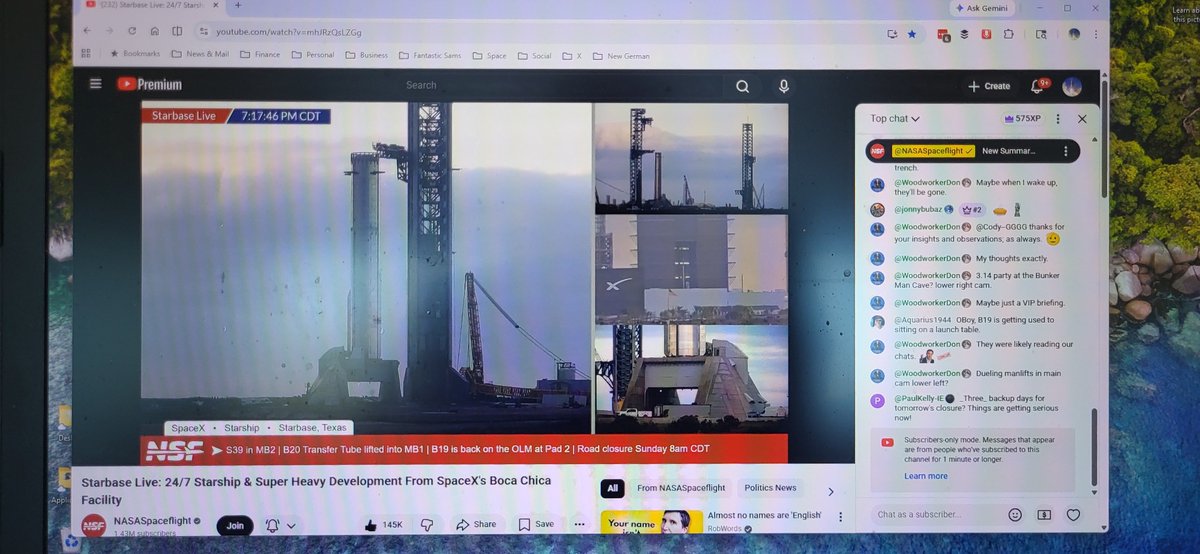The image size is (1200, 554).
Task: Open a new browser tab
Action: point(238,6)
